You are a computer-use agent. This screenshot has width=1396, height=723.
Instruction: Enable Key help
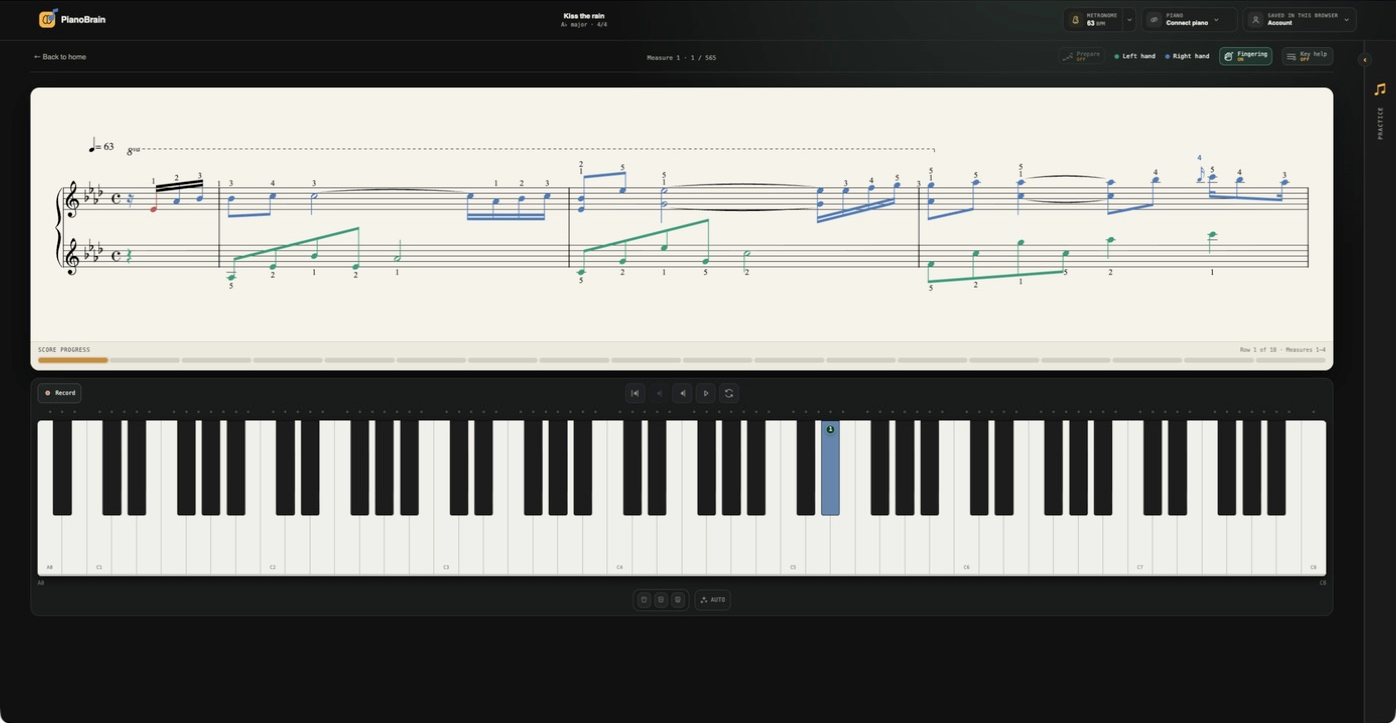click(1307, 56)
